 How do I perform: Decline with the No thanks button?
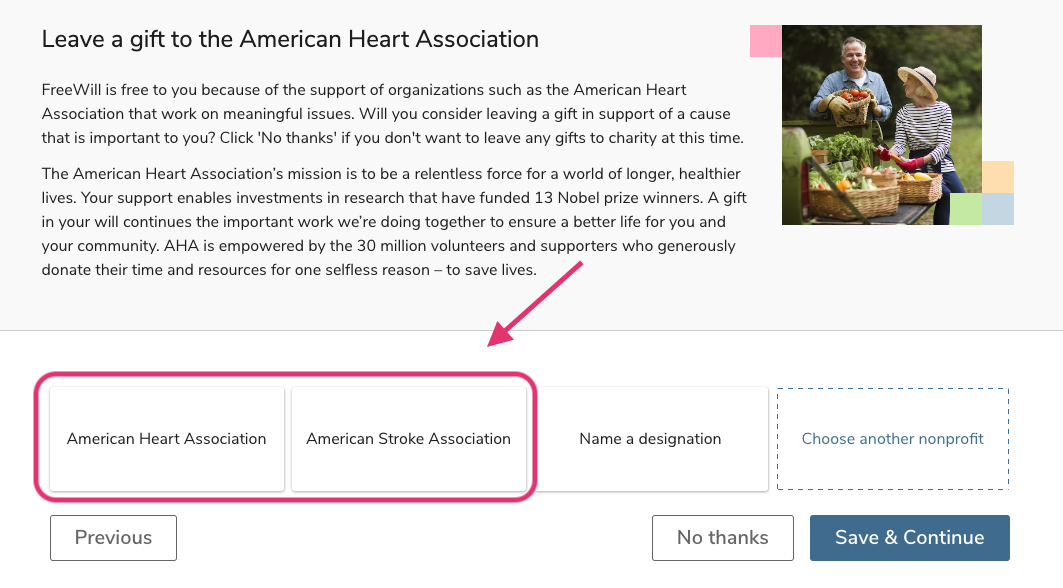tap(722, 538)
